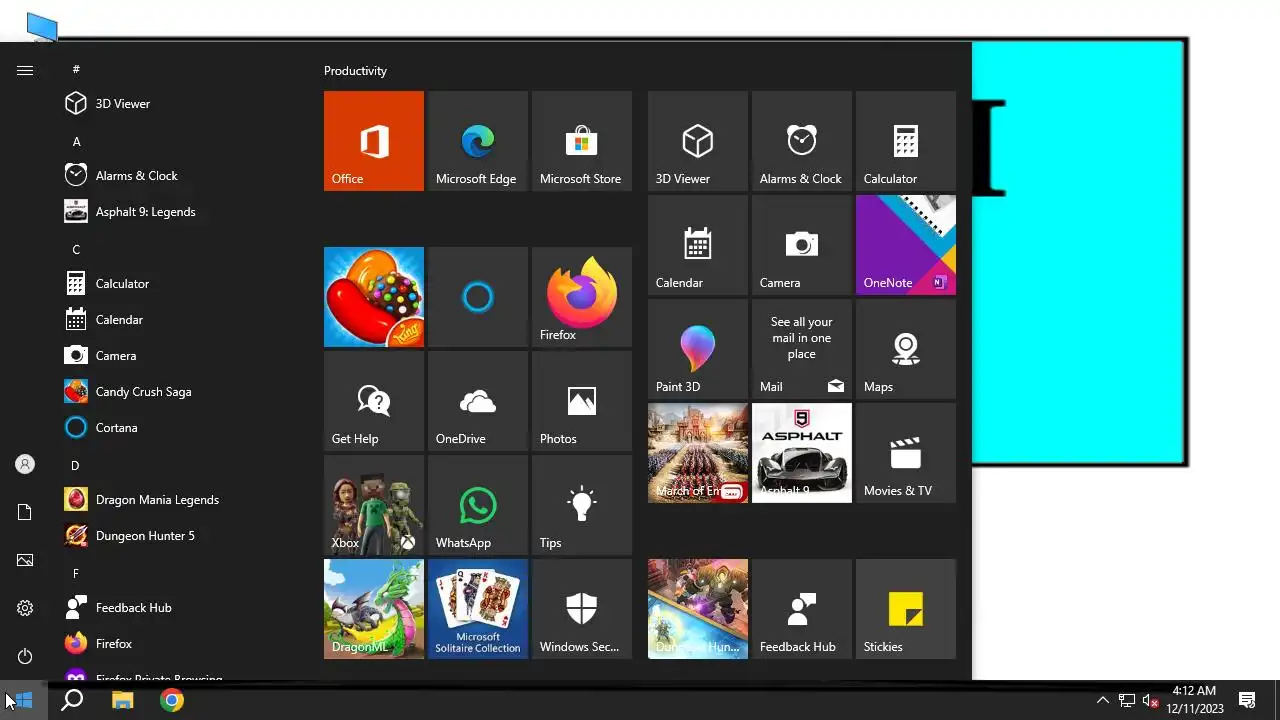Open the Movies & TV tile
1280x720 pixels.
pos(906,453)
